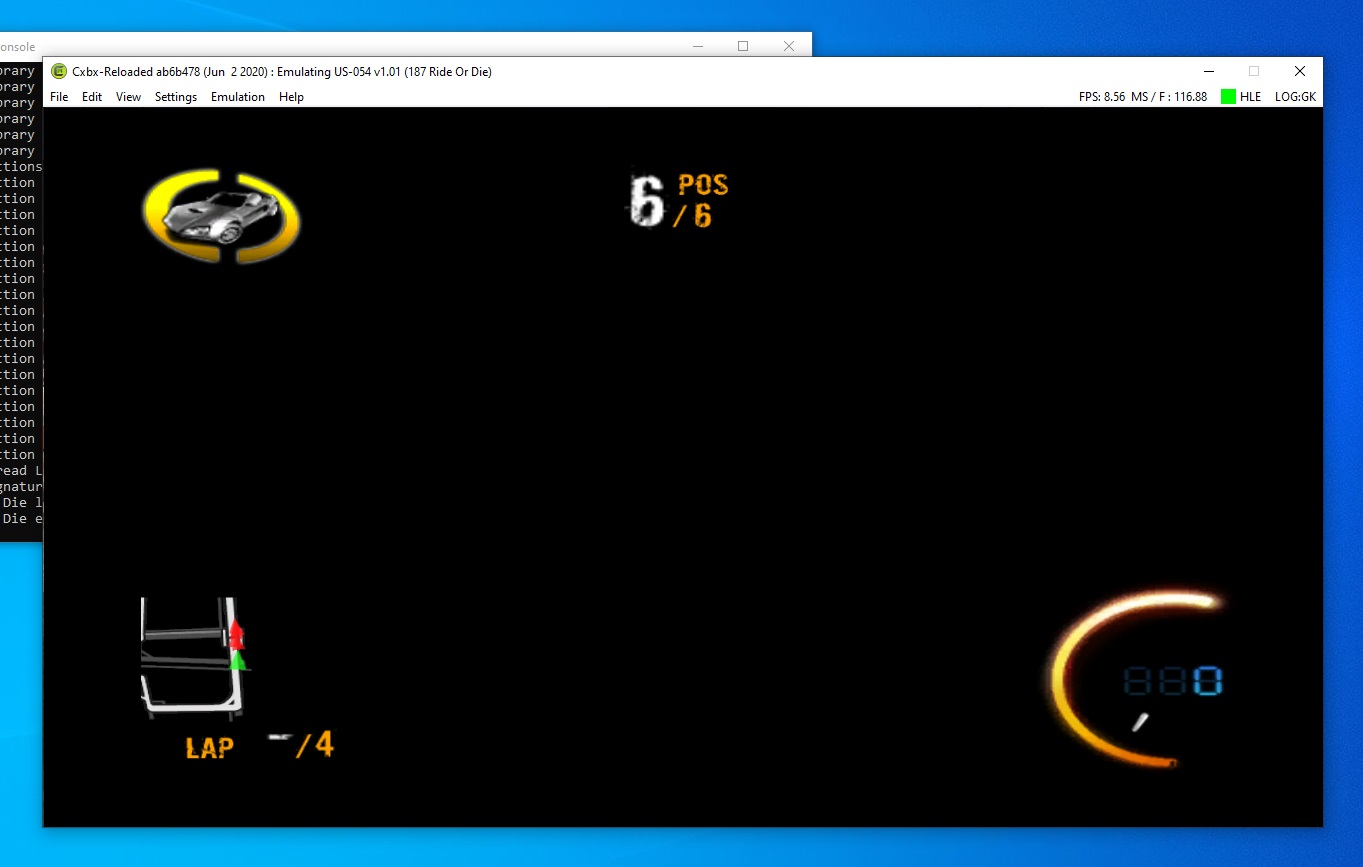Open the File menu
The image size is (1363, 867).
pos(59,97)
